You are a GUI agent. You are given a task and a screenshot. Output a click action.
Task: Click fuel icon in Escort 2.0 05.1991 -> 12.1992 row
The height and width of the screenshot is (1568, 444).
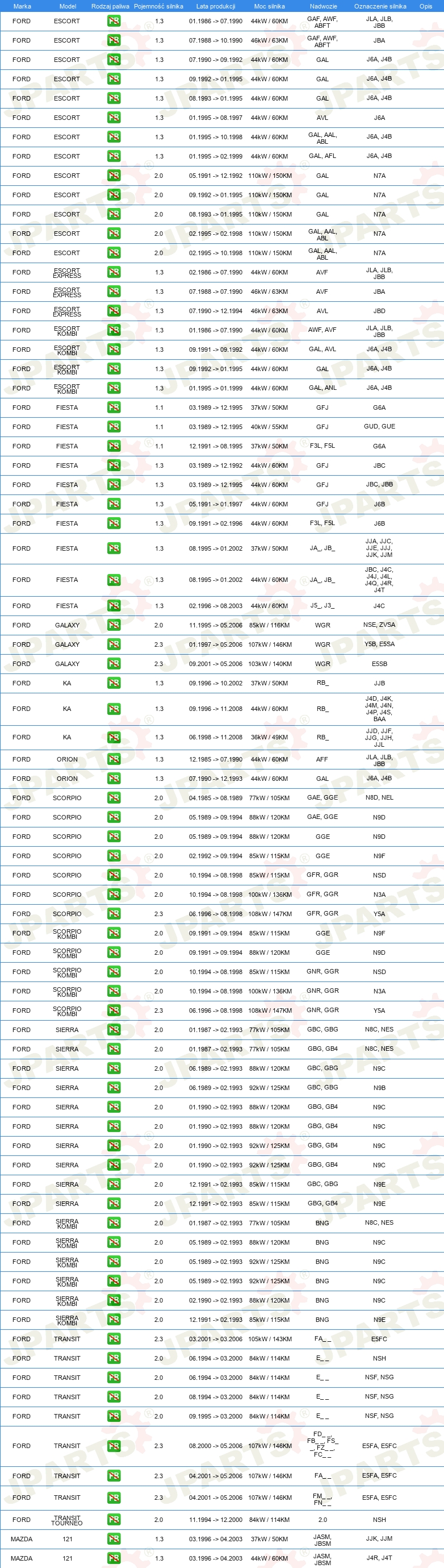tap(114, 175)
